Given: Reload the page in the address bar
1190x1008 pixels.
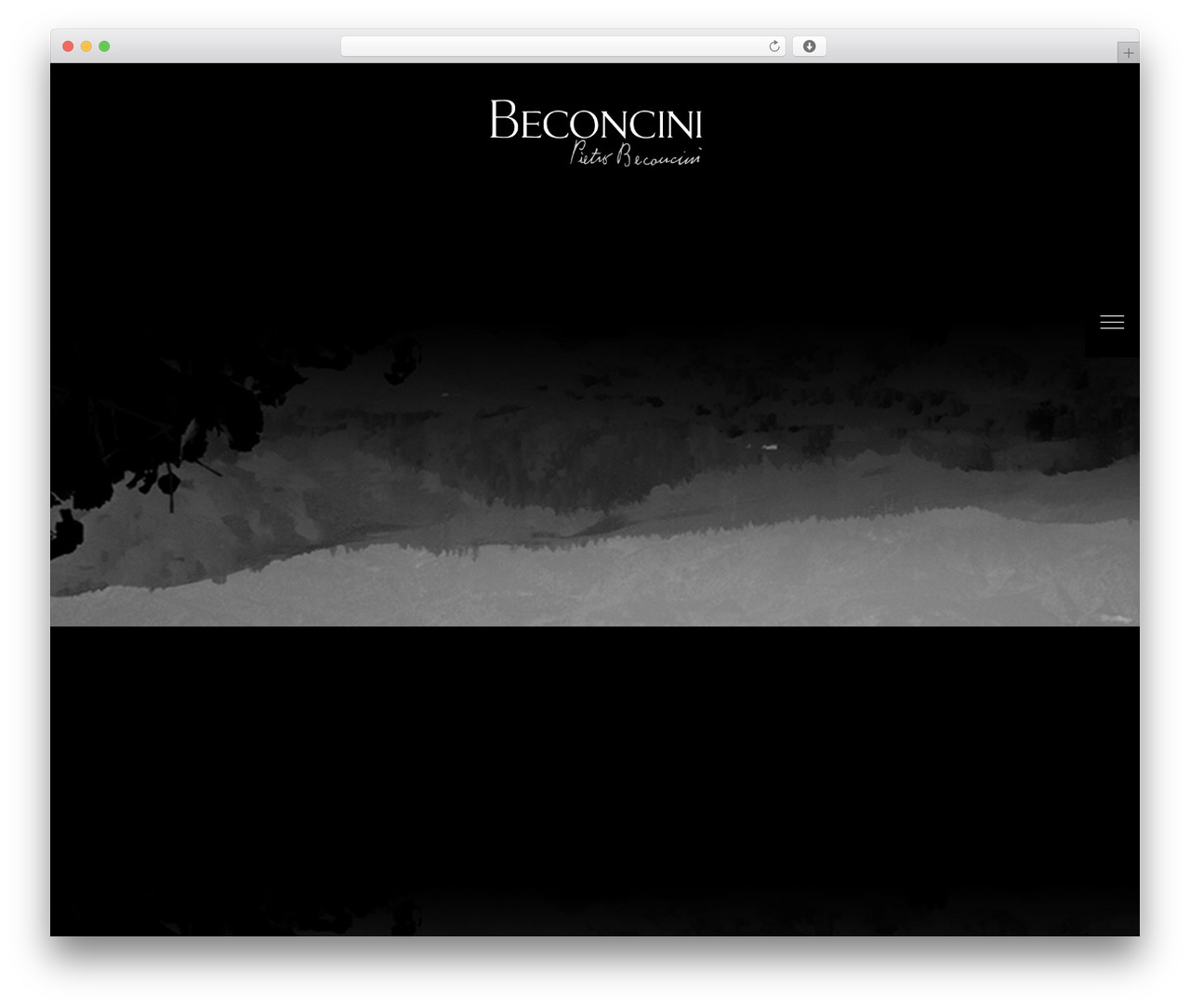Looking at the screenshot, I should point(774,46).
